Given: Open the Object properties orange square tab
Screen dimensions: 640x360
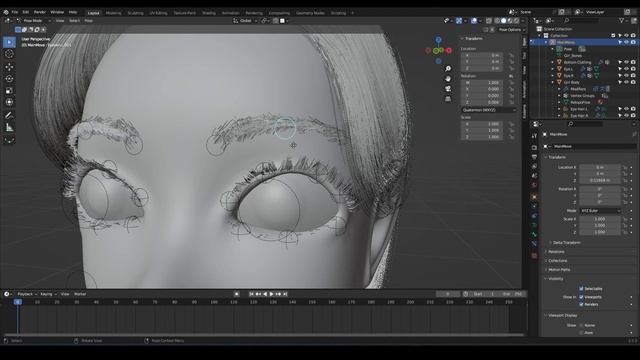Looking at the screenshot, I should coord(534,197).
